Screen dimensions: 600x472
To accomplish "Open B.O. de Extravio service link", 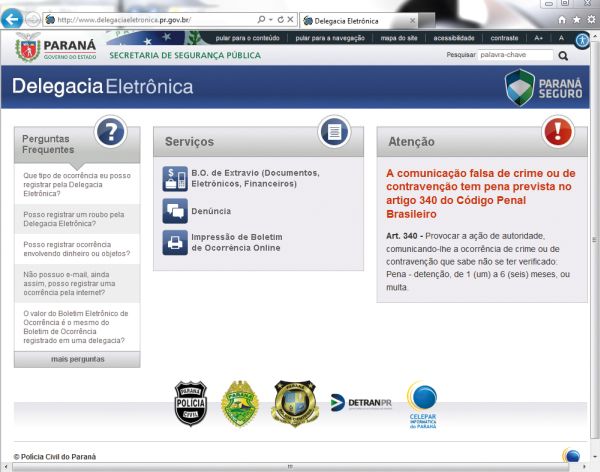I will (242, 178).
